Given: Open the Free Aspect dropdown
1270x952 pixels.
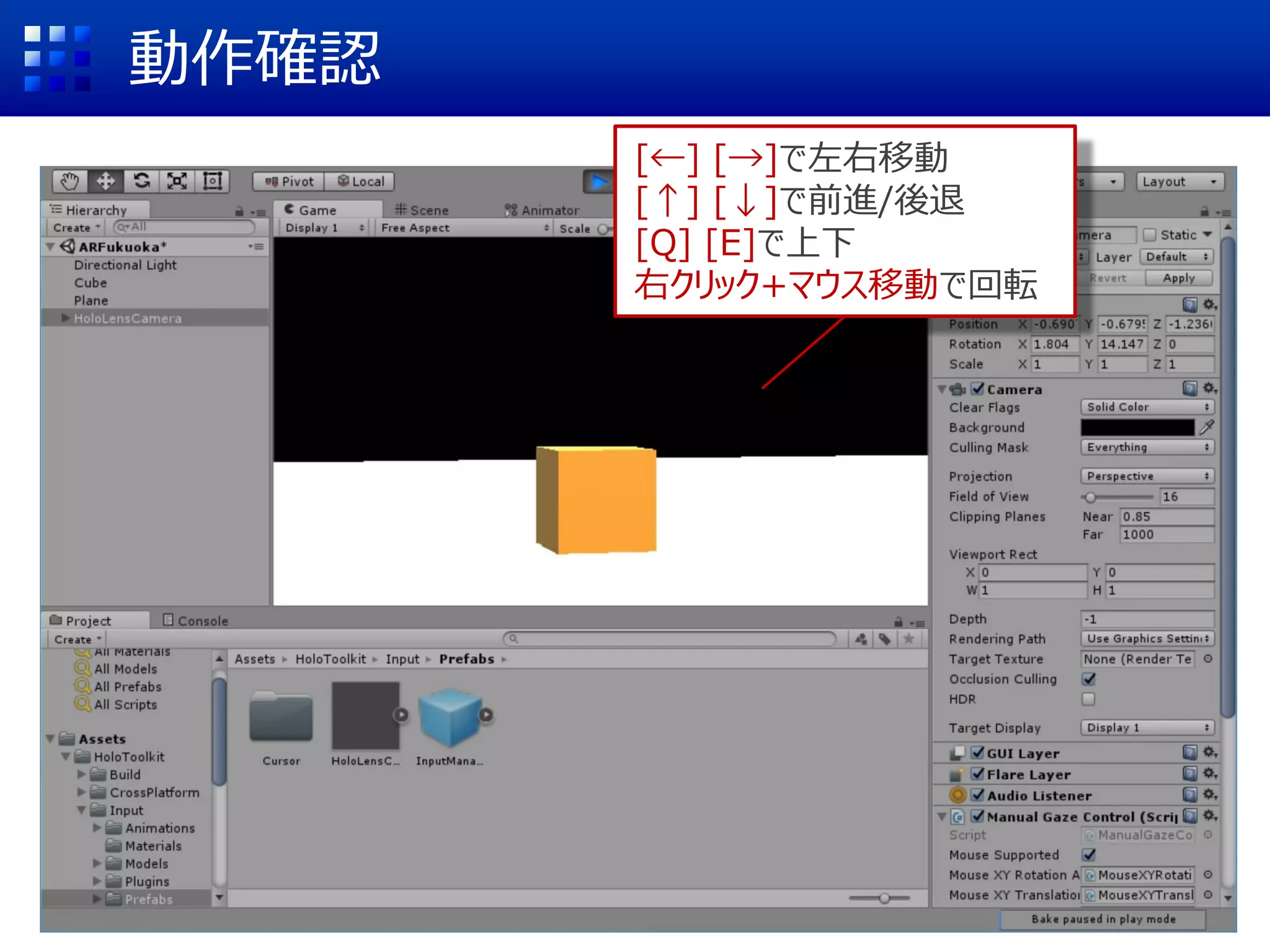Looking at the screenshot, I should coord(464,228).
